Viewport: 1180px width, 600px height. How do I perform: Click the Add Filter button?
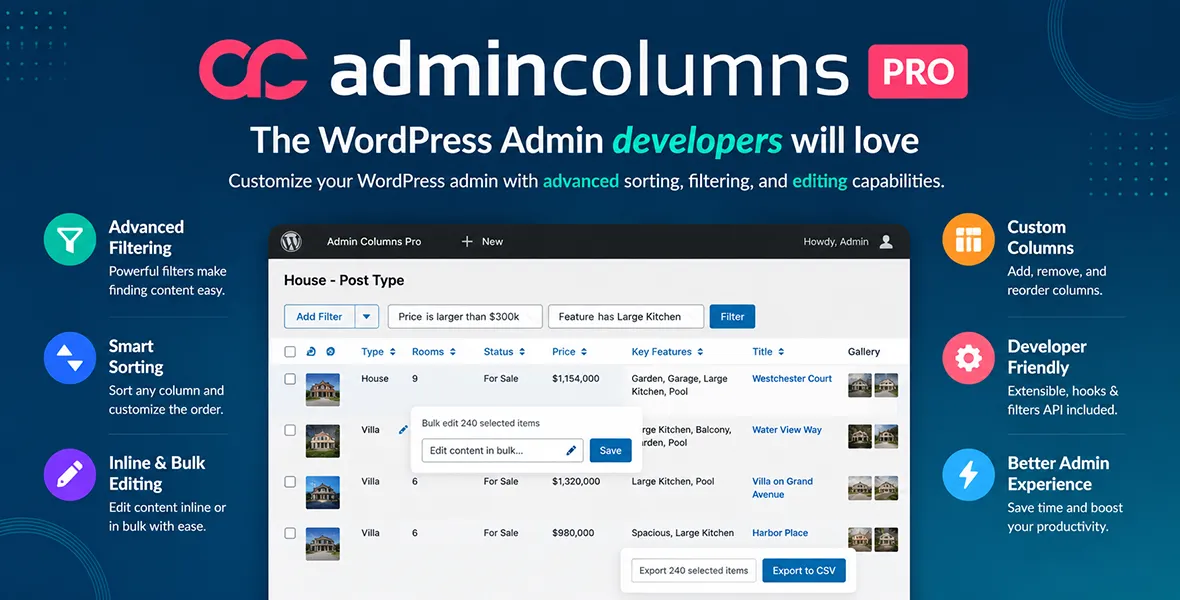tap(319, 317)
